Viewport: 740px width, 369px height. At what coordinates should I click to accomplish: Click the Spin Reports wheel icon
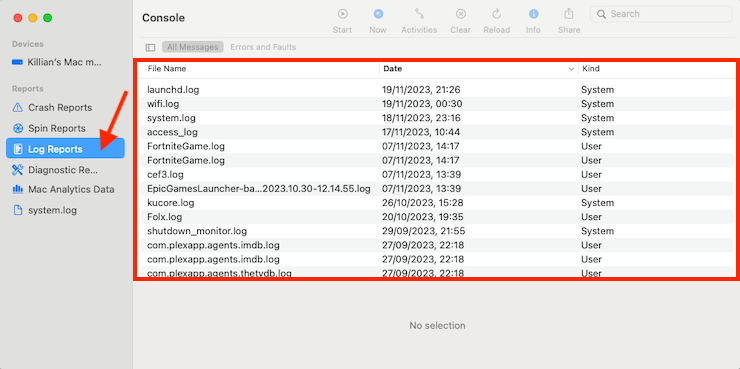pos(18,128)
